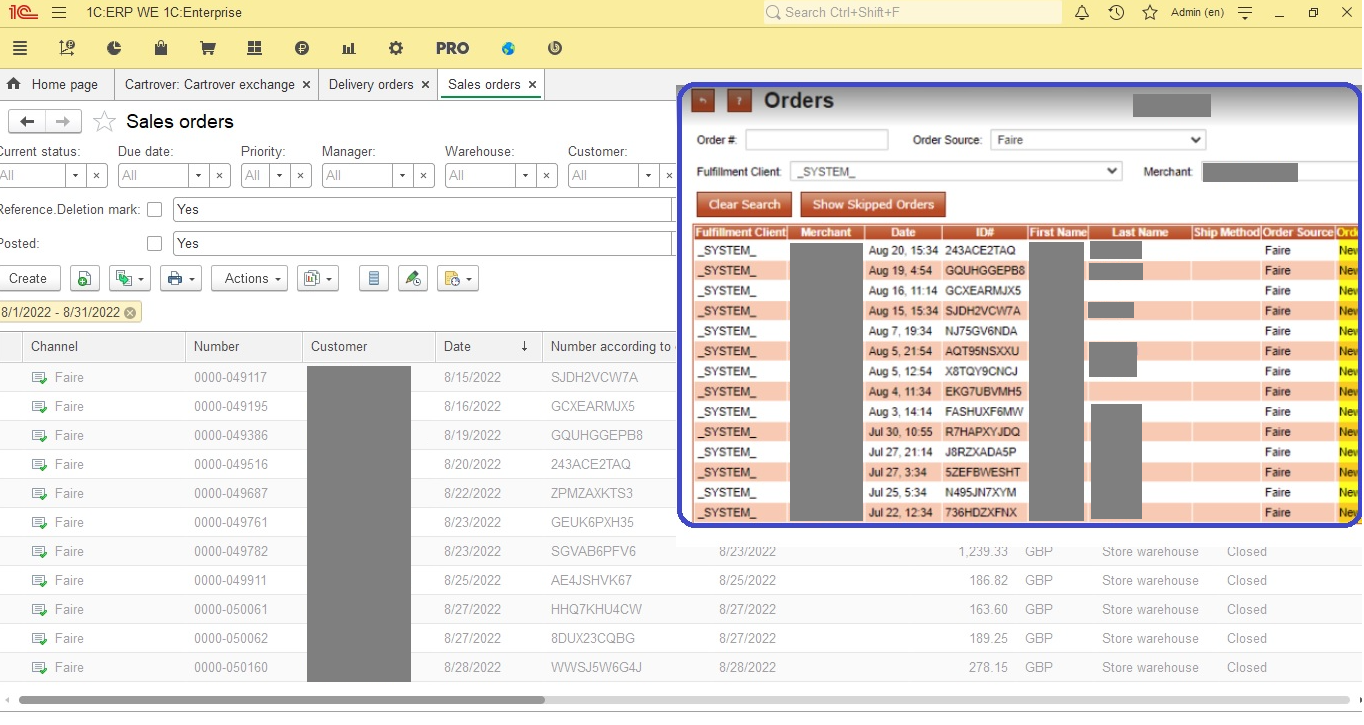This screenshot has width=1364, height=725.
Task: Open the Admin (en) user menu
Action: pos(1197,13)
